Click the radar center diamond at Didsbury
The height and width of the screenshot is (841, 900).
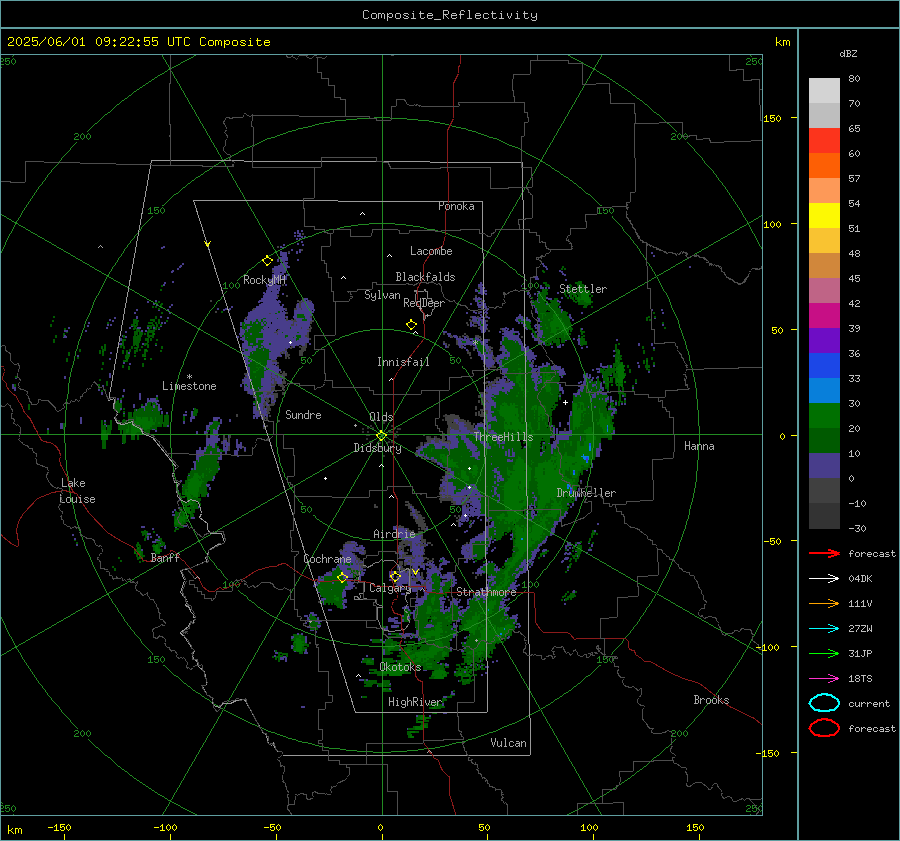coord(382,435)
